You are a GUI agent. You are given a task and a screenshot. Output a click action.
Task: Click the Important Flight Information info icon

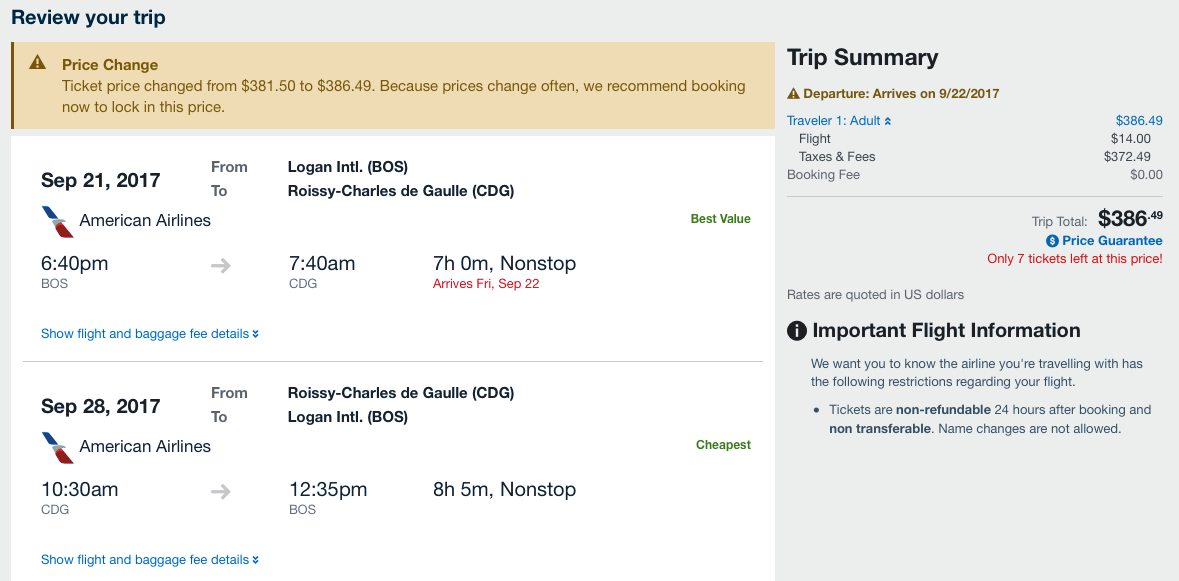point(796,331)
